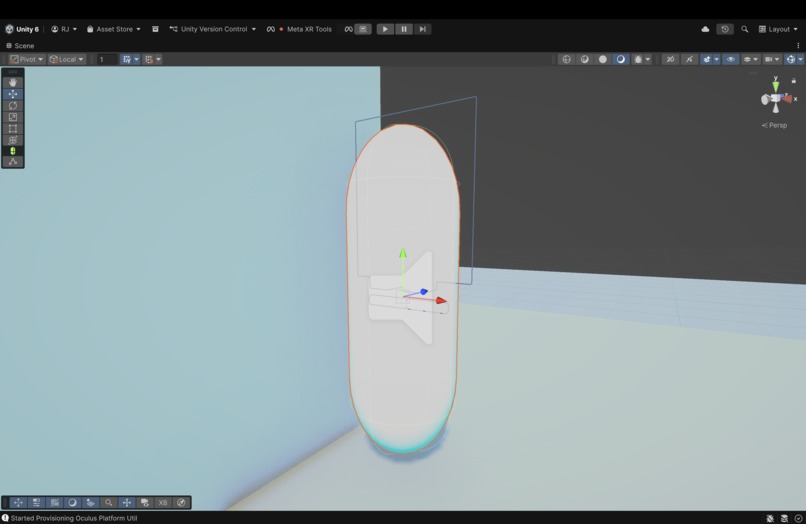Viewport: 806px width, 524px height.
Task: Open the Local handle rotation dropdown
Action: click(66, 59)
